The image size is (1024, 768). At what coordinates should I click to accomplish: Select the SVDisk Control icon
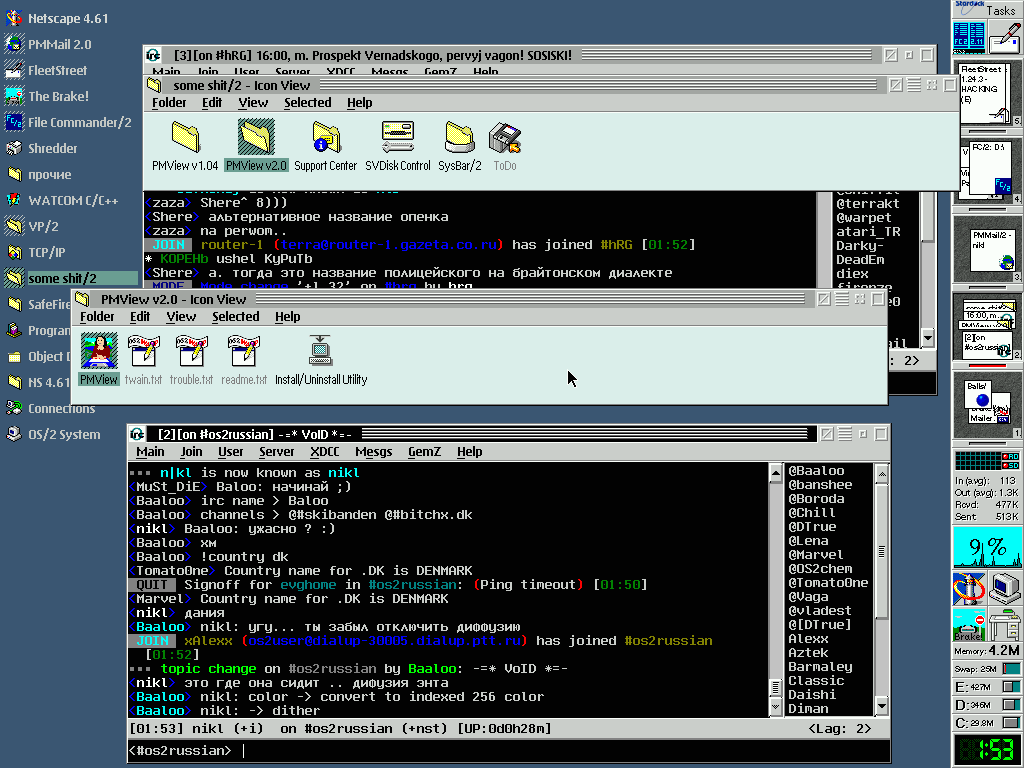[x=398, y=146]
